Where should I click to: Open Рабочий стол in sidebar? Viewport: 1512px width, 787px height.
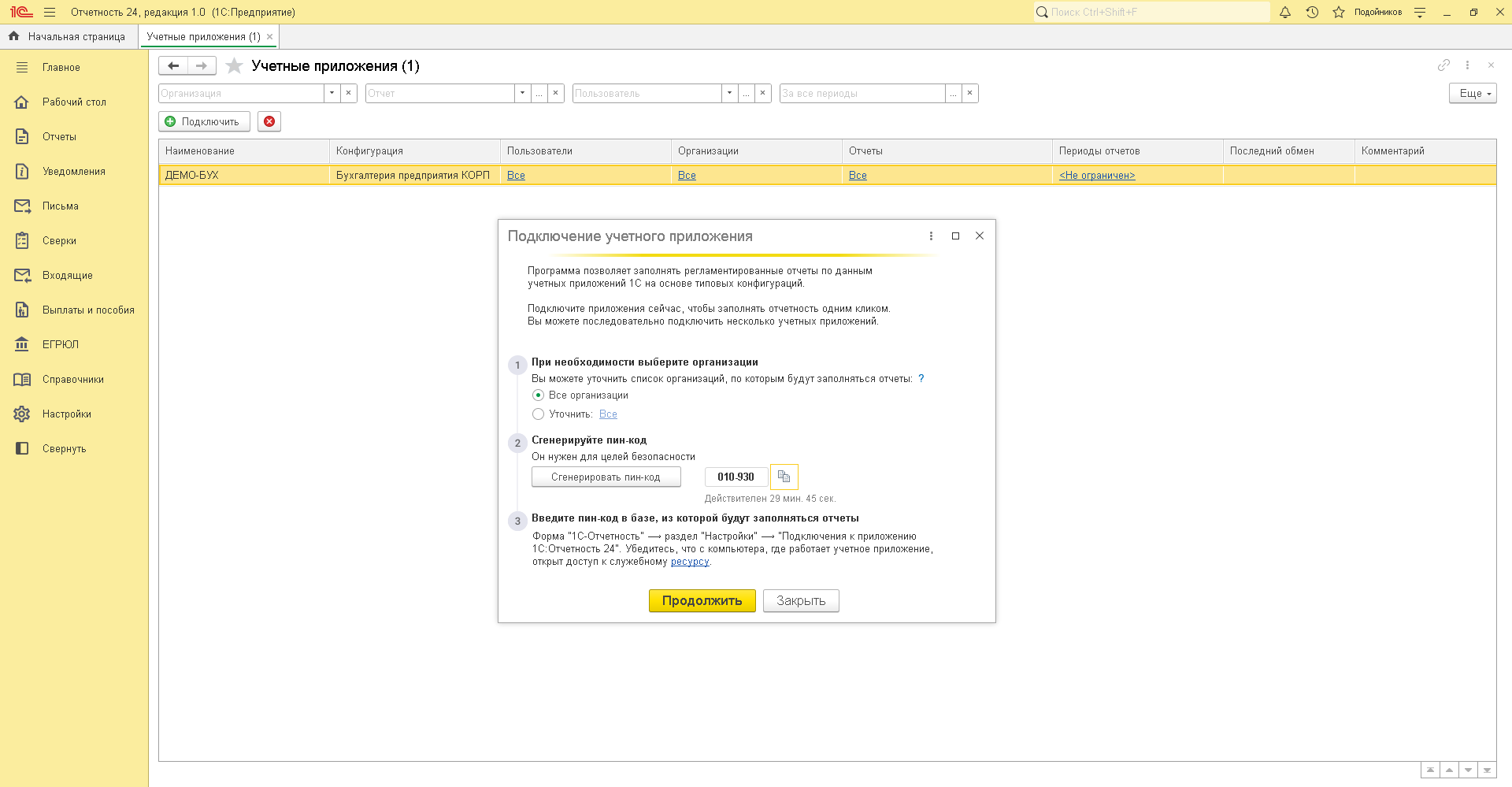[x=74, y=102]
